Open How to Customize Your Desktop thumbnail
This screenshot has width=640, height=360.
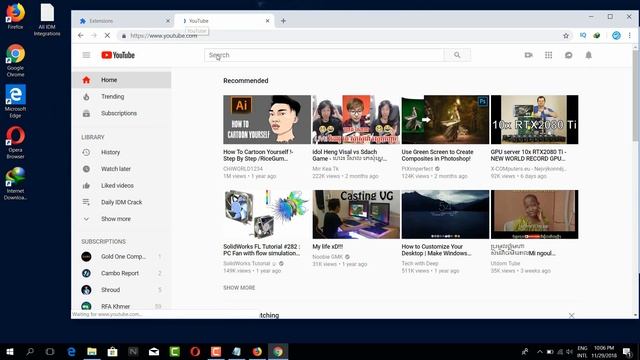point(445,214)
